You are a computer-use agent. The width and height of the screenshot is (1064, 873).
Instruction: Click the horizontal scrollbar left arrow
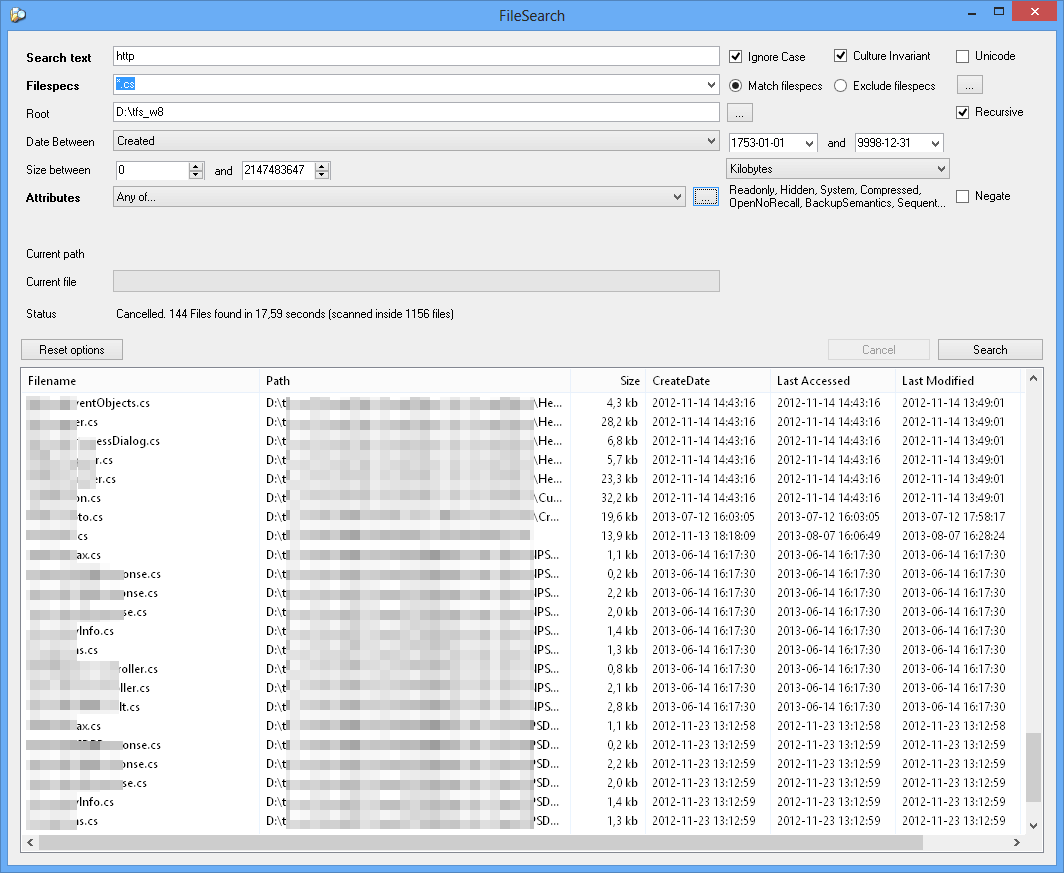coord(31,842)
